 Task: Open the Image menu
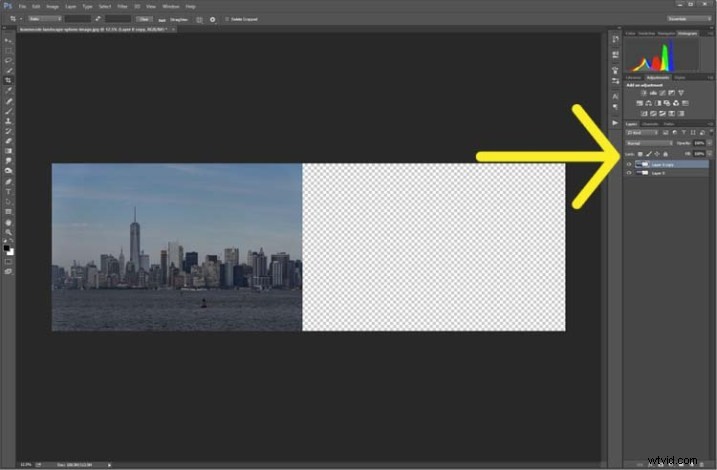[x=53, y=6]
